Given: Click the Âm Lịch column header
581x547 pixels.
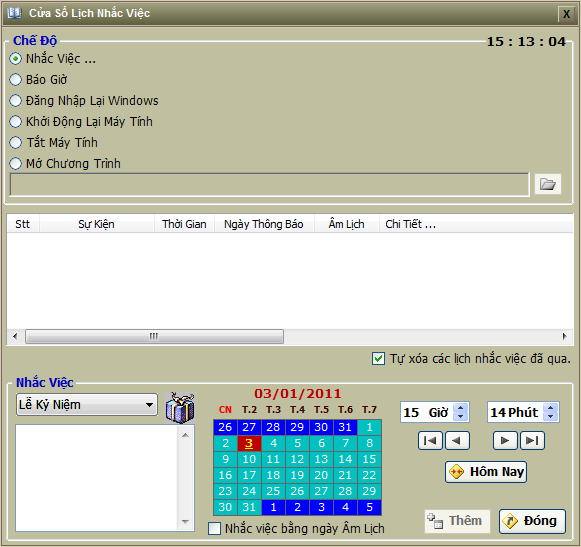Looking at the screenshot, I should point(346,224).
